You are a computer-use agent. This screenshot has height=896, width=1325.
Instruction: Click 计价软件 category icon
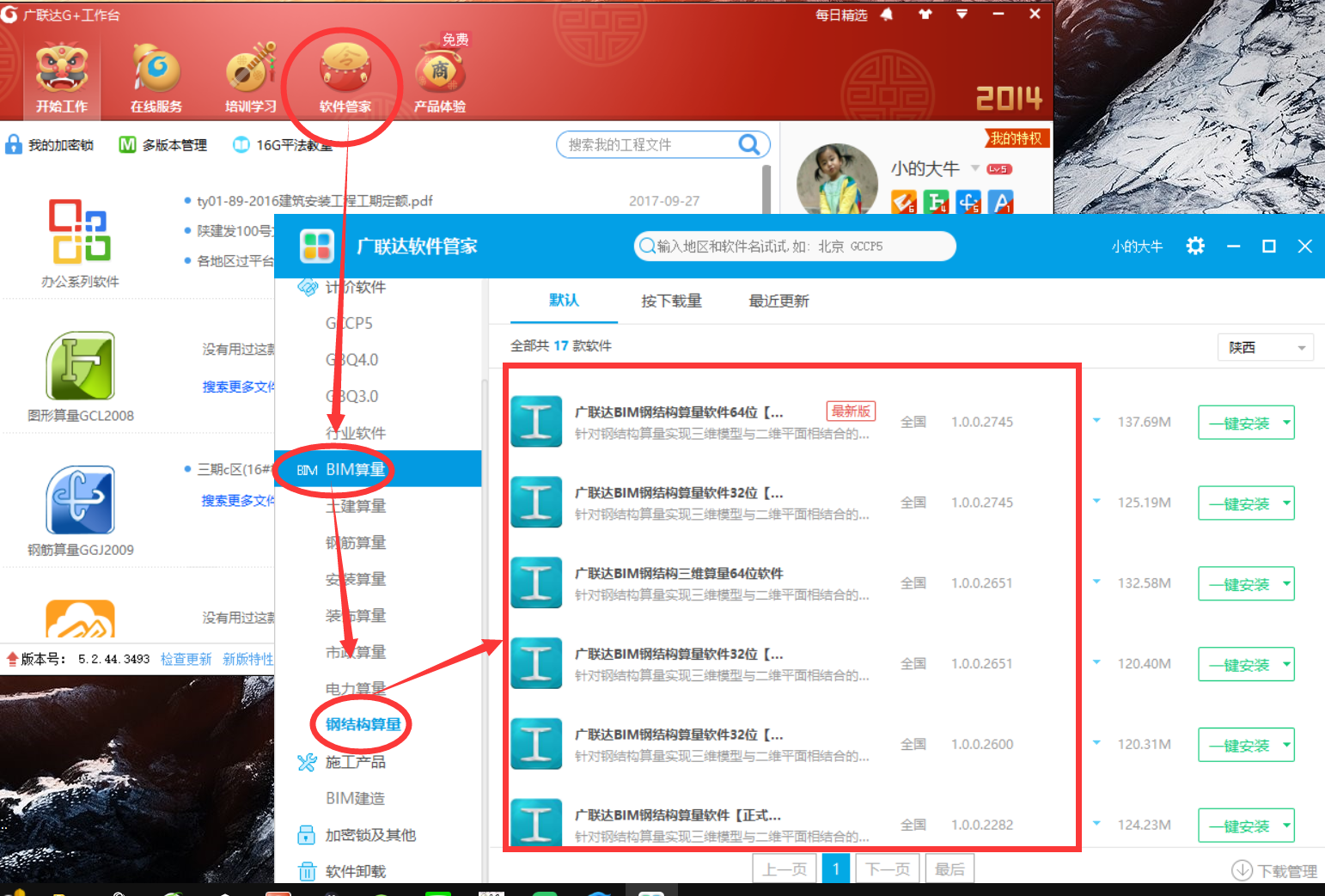[x=308, y=287]
